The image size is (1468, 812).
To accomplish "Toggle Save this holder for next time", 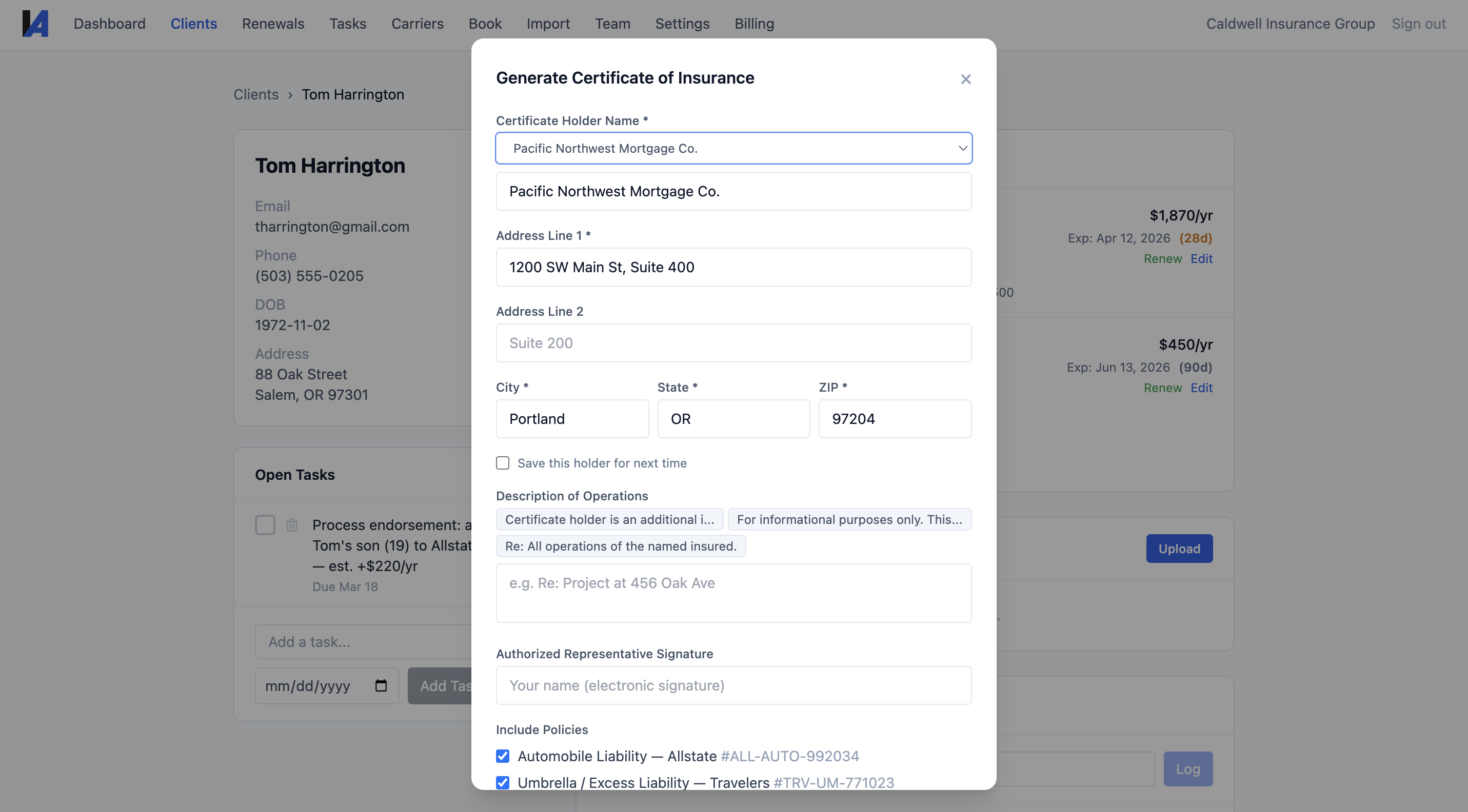I will click(503, 463).
